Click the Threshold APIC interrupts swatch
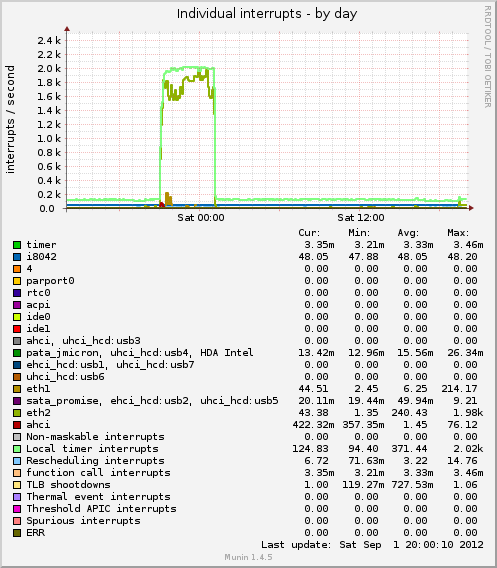The image size is (497, 568). point(17,509)
